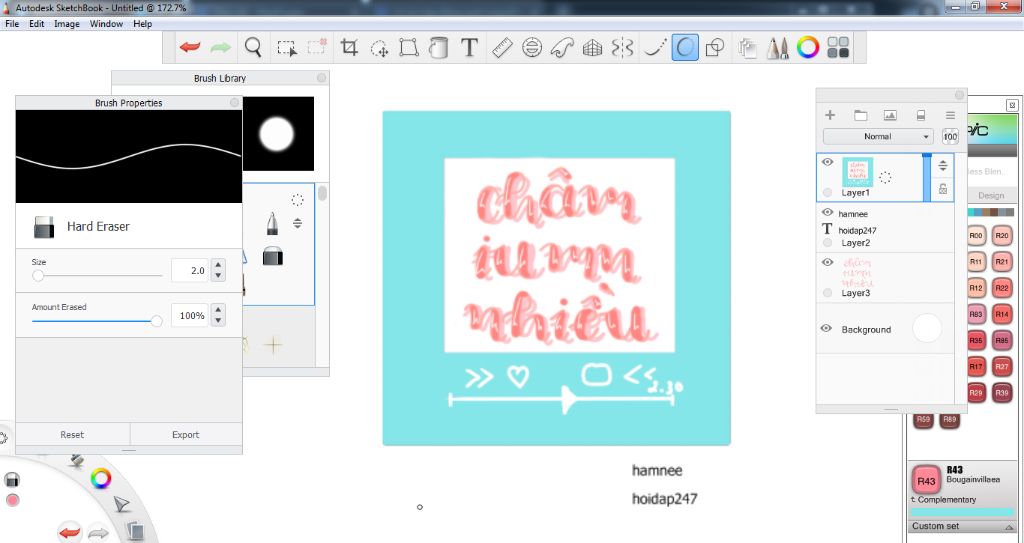Viewport: 1024px width, 543px height.
Task: Decrease Amount Erased with down arrow
Action: 218,321
